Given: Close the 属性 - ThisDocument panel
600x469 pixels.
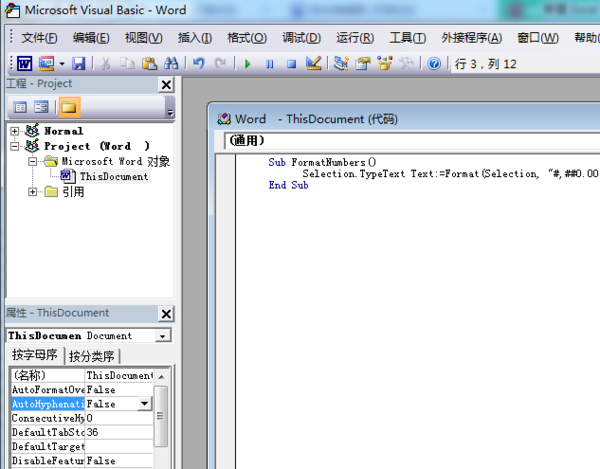Looking at the screenshot, I should [166, 314].
